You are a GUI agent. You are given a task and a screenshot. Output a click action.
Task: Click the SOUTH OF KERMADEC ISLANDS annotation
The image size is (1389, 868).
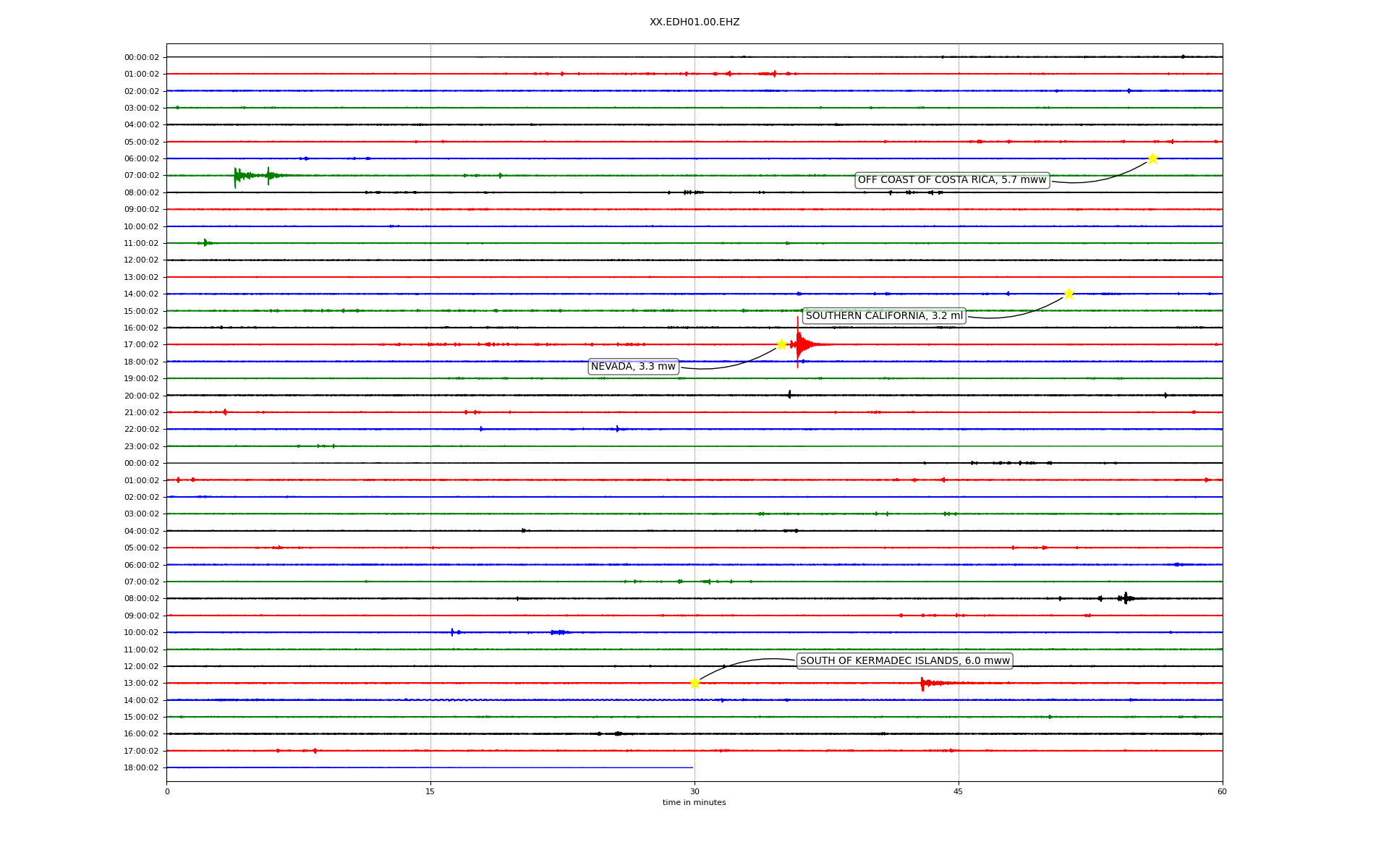[x=904, y=660]
